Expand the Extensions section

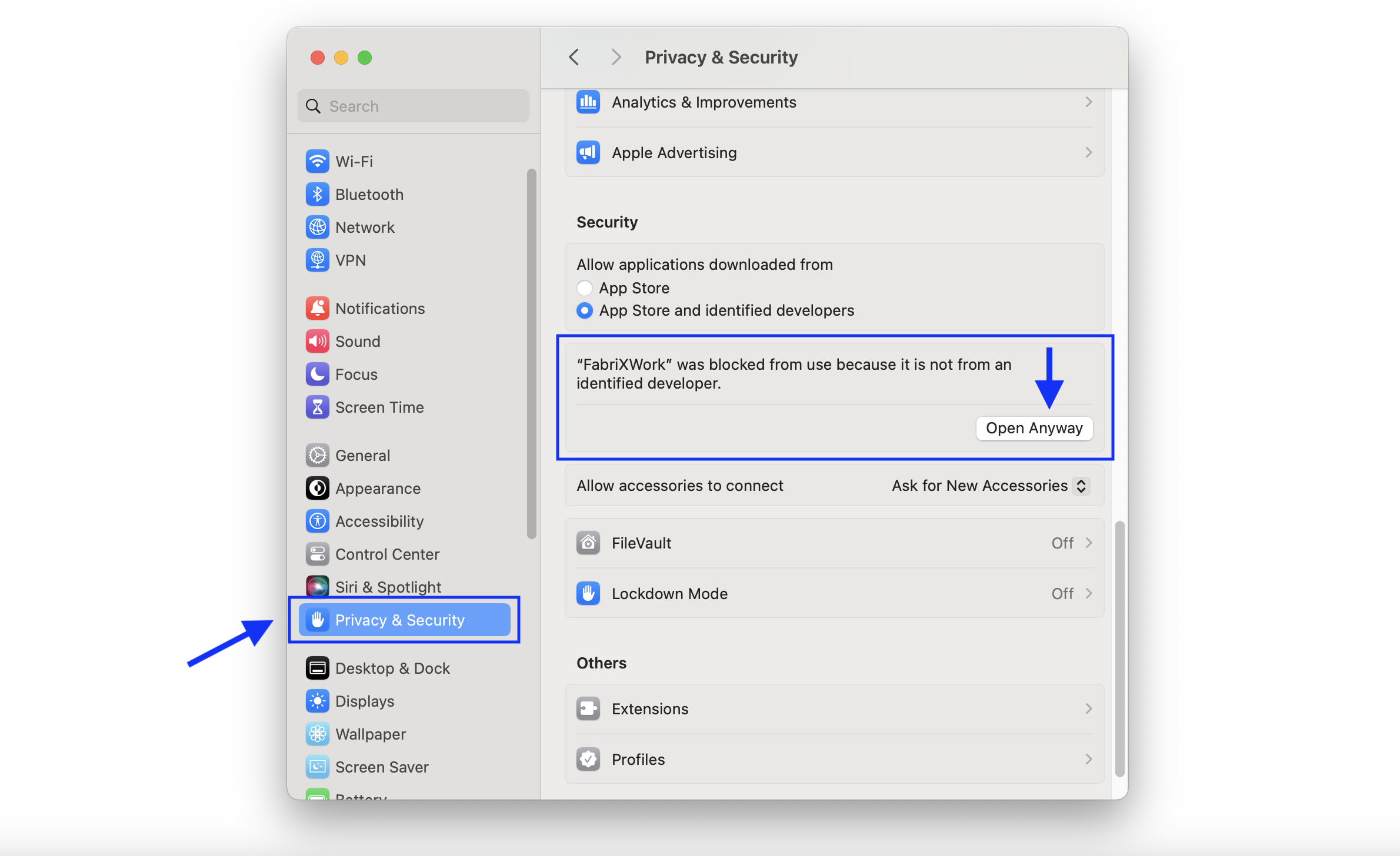(834, 708)
